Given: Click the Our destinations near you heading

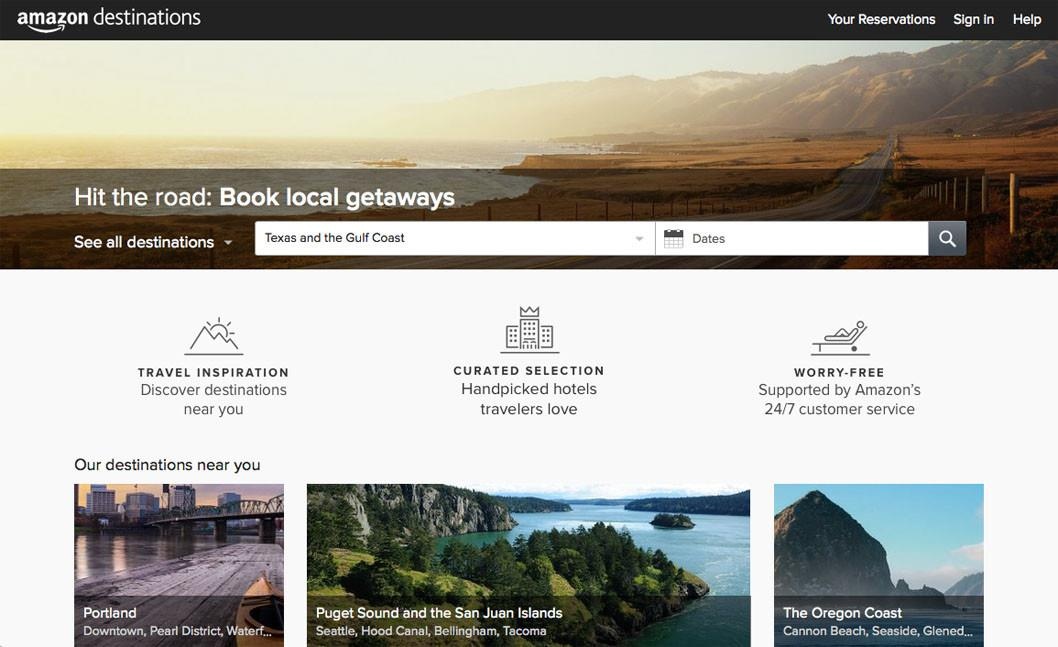Looking at the screenshot, I should click(x=167, y=465).
